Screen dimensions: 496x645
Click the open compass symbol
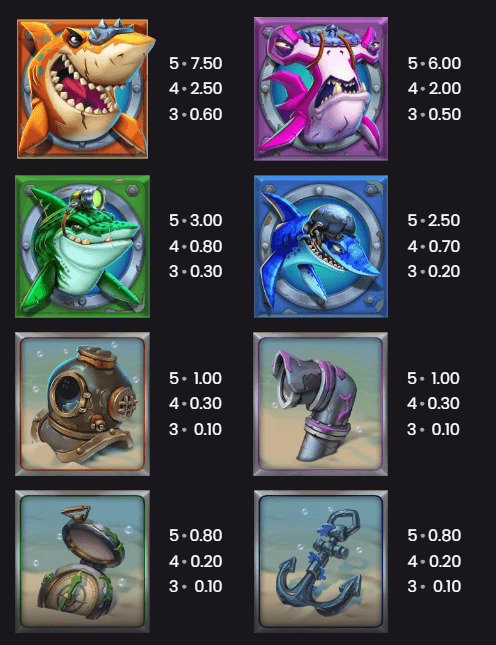click(83, 561)
